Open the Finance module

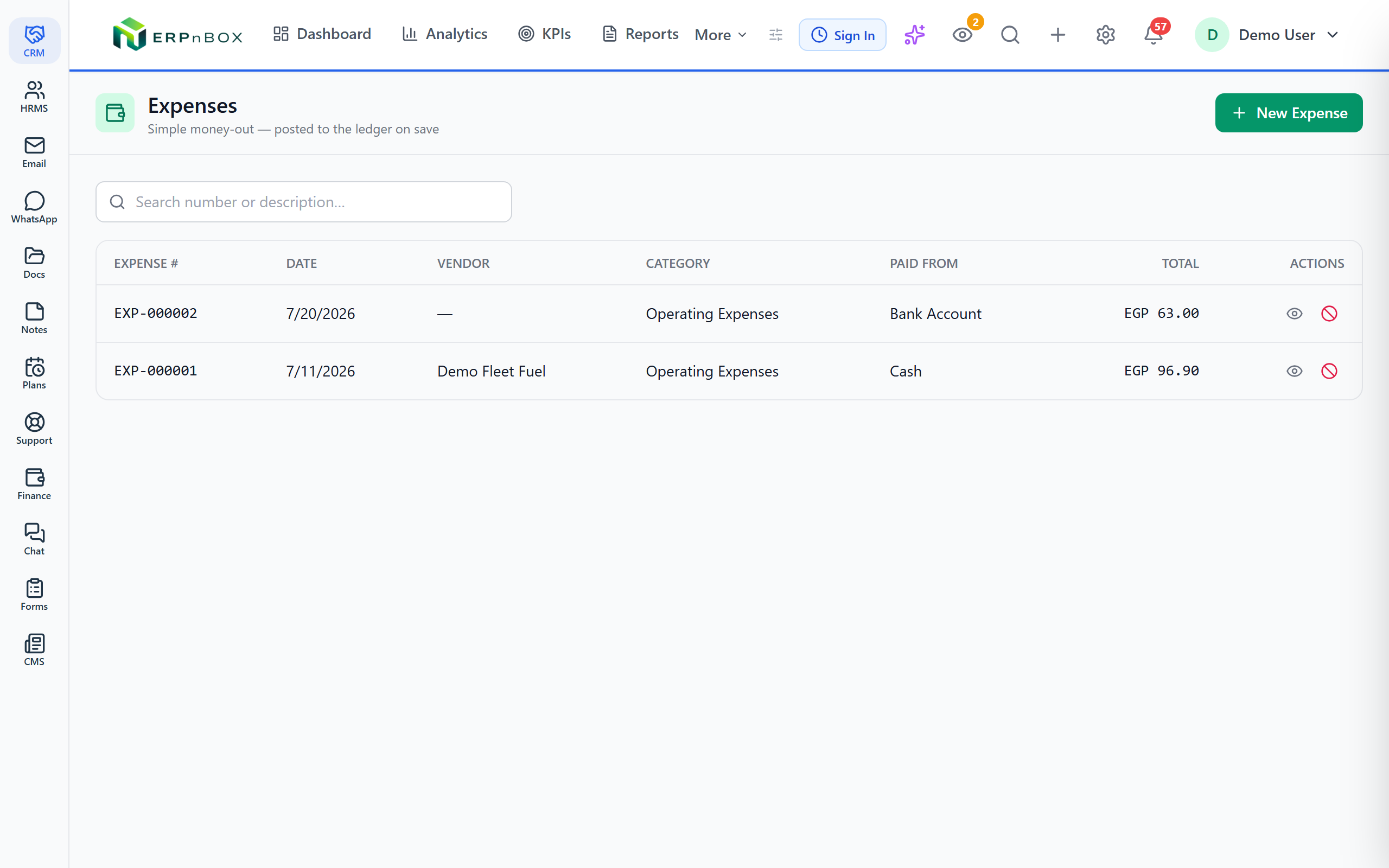[34, 484]
